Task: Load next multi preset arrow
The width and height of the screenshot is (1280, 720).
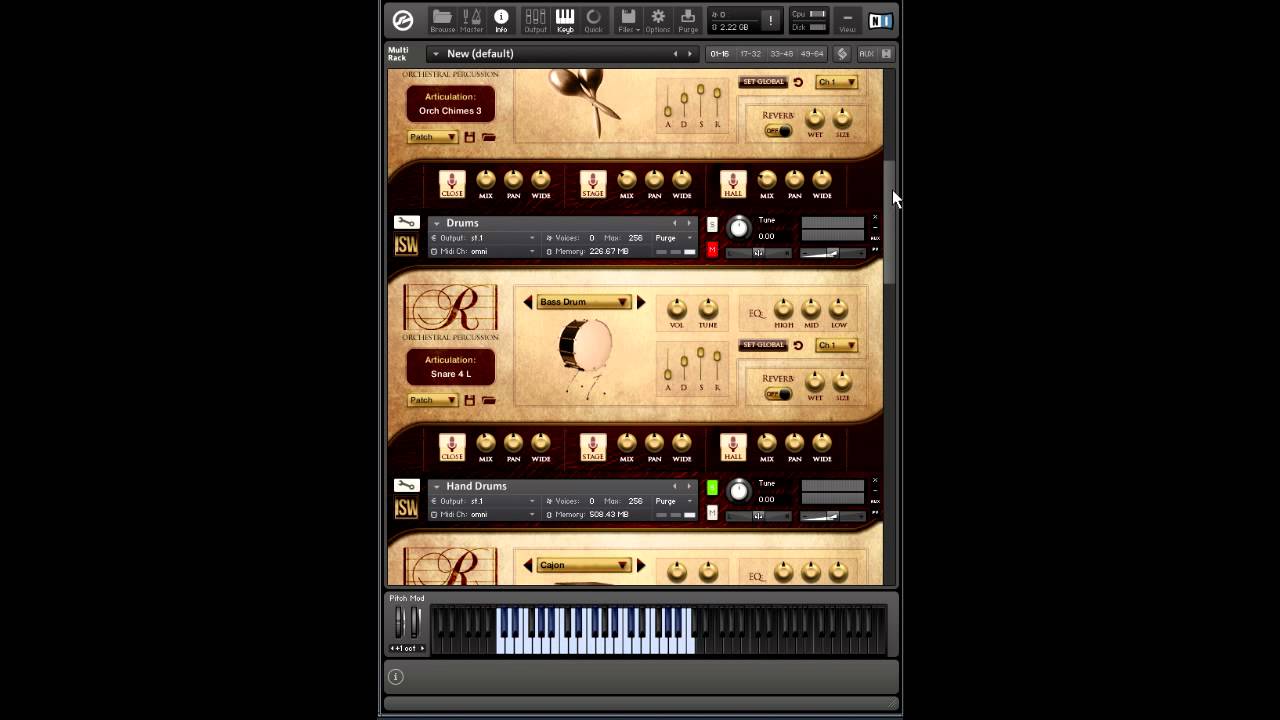Action: click(689, 54)
